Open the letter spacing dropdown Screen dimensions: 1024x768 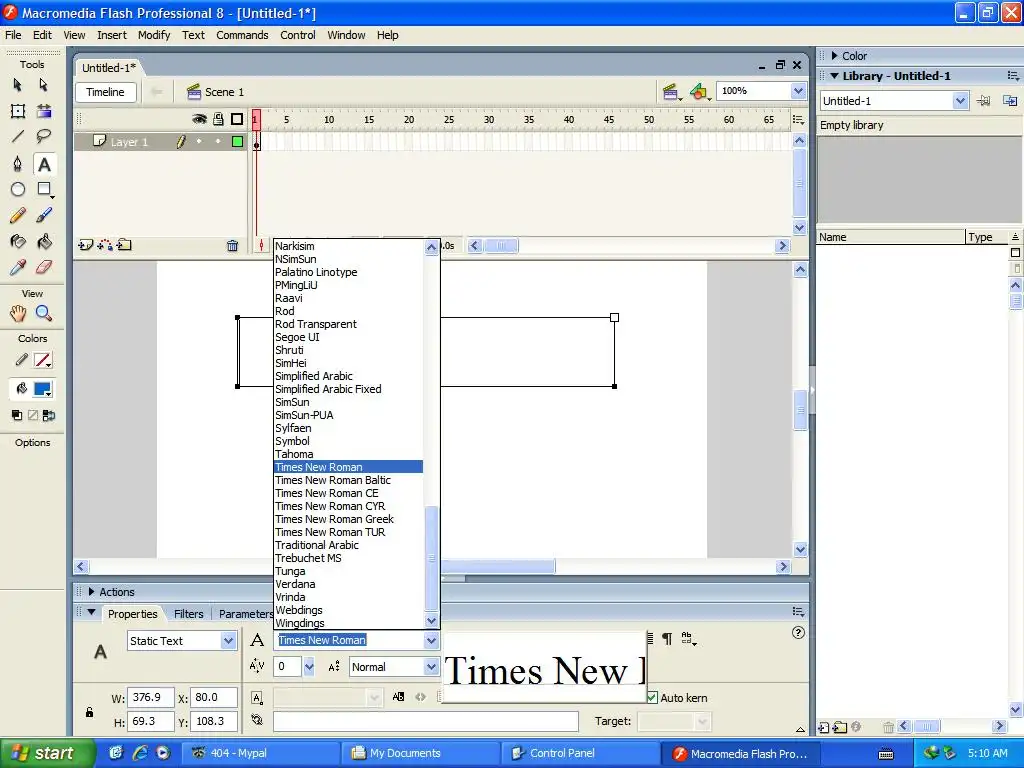[309, 667]
